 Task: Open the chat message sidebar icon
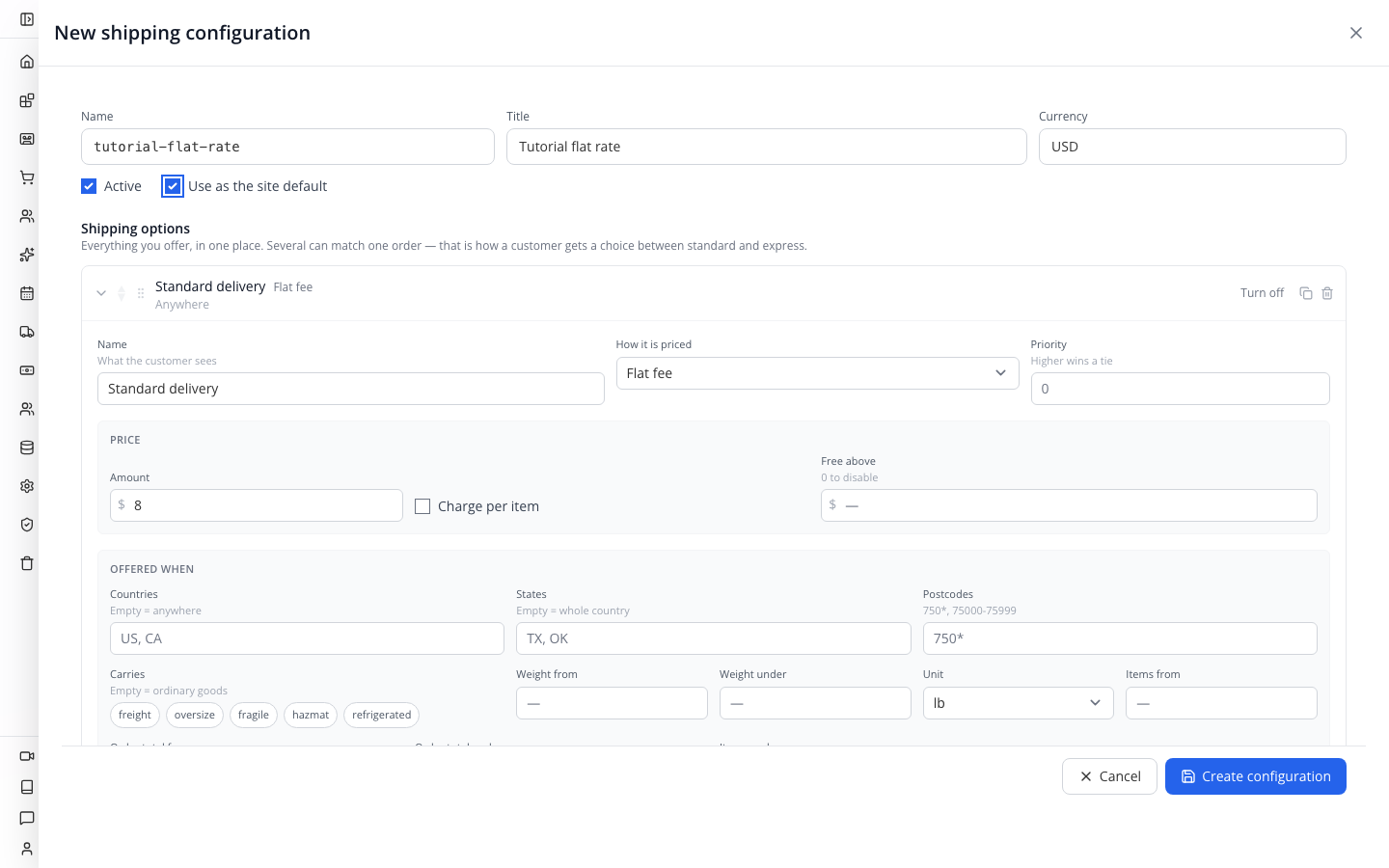(27, 818)
